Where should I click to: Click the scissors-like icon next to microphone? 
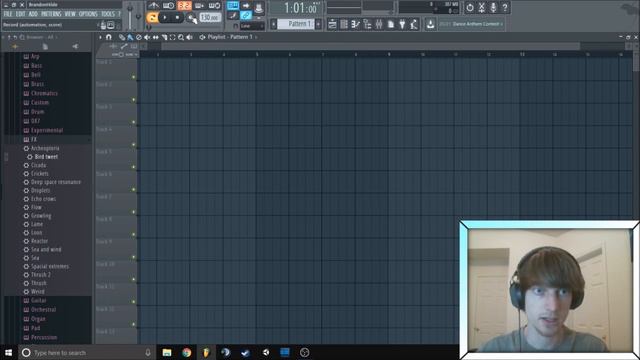[482, 7]
